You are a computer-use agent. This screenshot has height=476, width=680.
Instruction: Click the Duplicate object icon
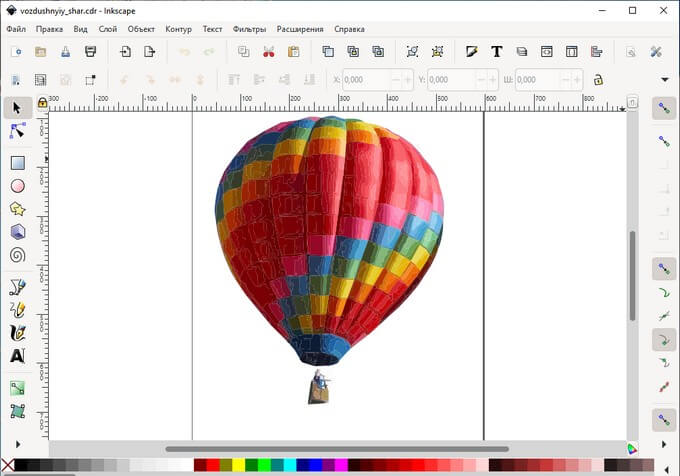[328, 52]
